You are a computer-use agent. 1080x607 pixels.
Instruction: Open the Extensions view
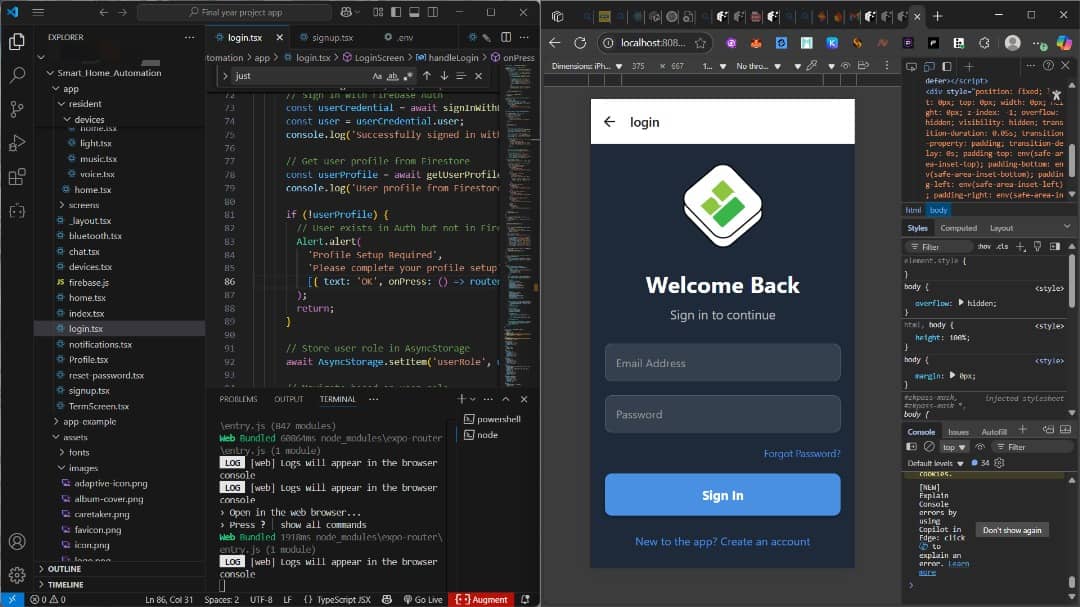pos(17,177)
